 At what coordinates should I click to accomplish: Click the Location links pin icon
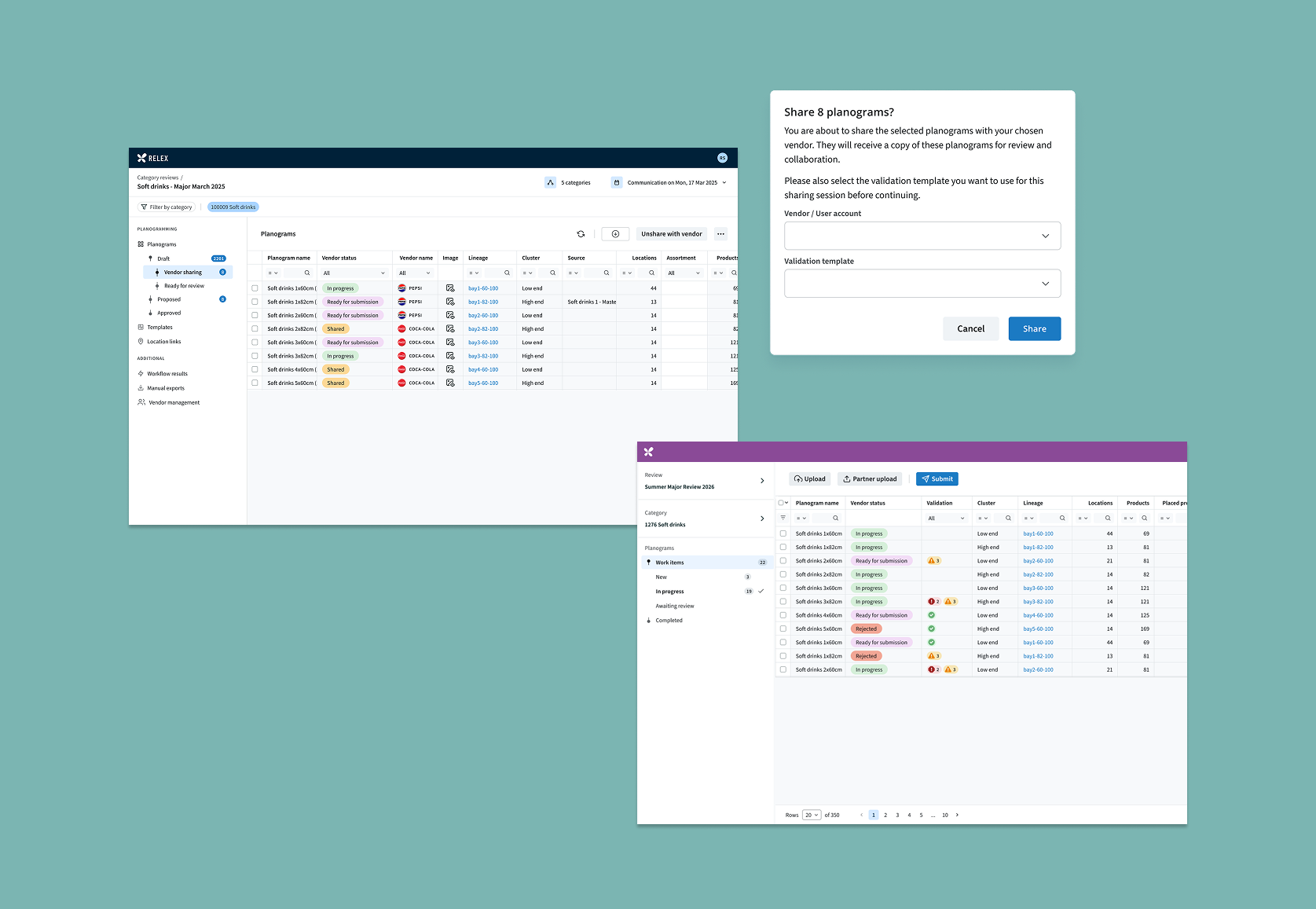click(x=141, y=342)
